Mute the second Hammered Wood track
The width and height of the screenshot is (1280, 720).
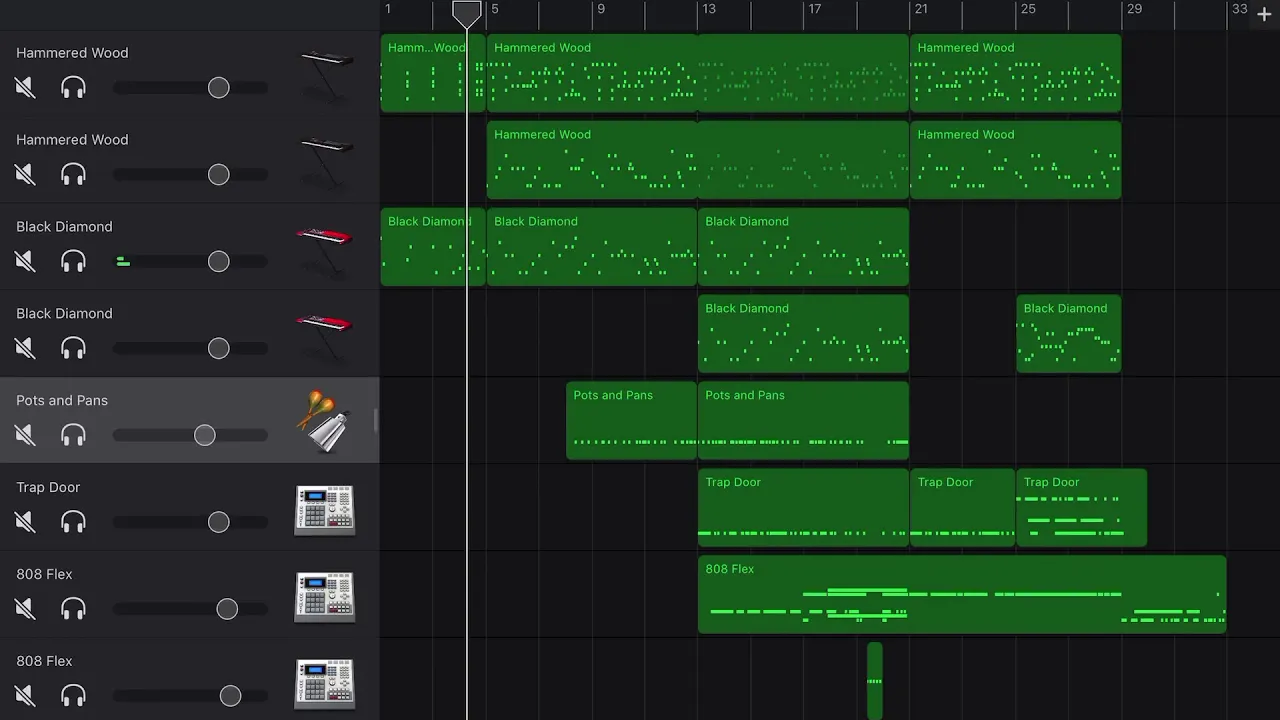pyautogui.click(x=26, y=175)
